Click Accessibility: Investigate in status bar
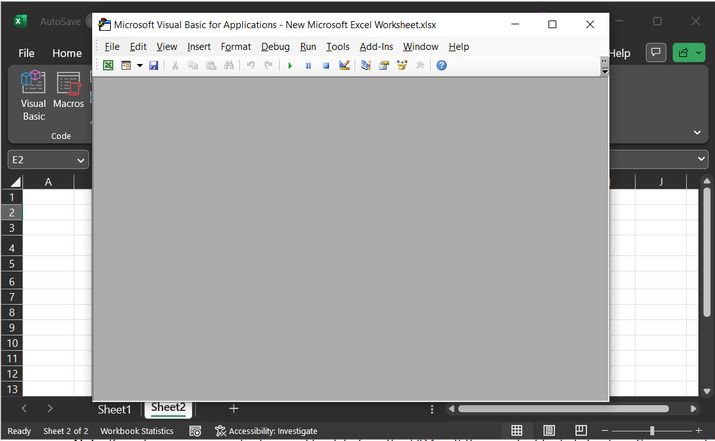Screen dimensions: 715x441 pos(266,431)
